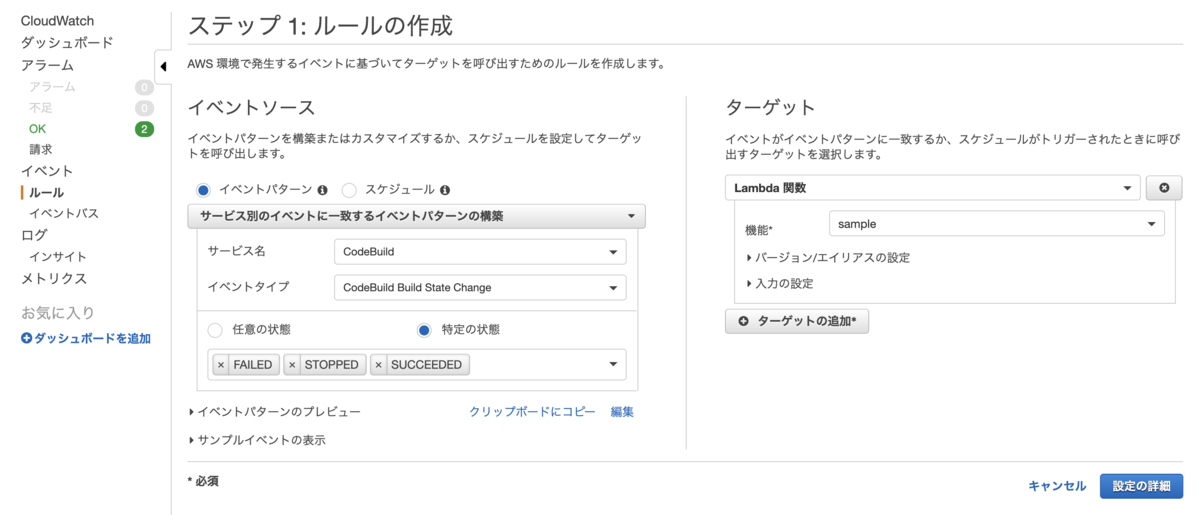Click info icon next to スケジュール

tap(445, 190)
